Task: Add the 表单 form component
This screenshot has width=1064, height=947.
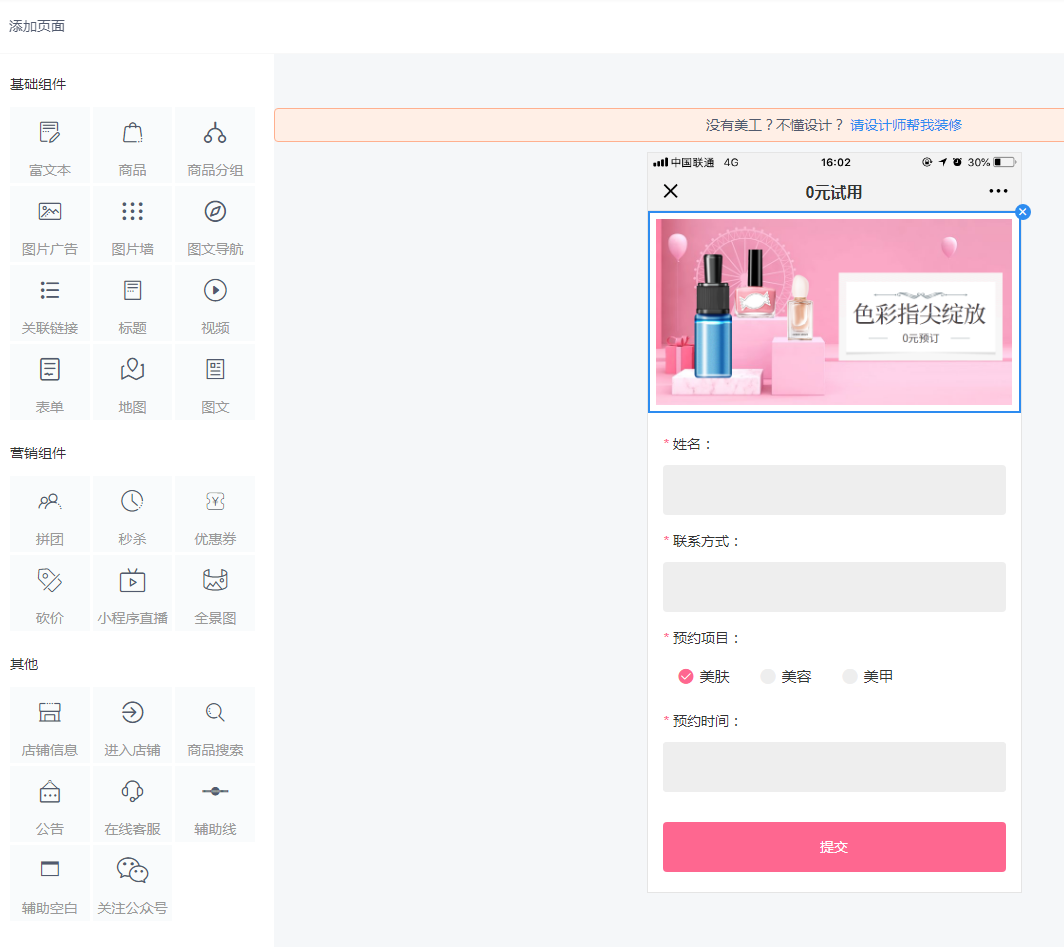Action: click(x=50, y=382)
